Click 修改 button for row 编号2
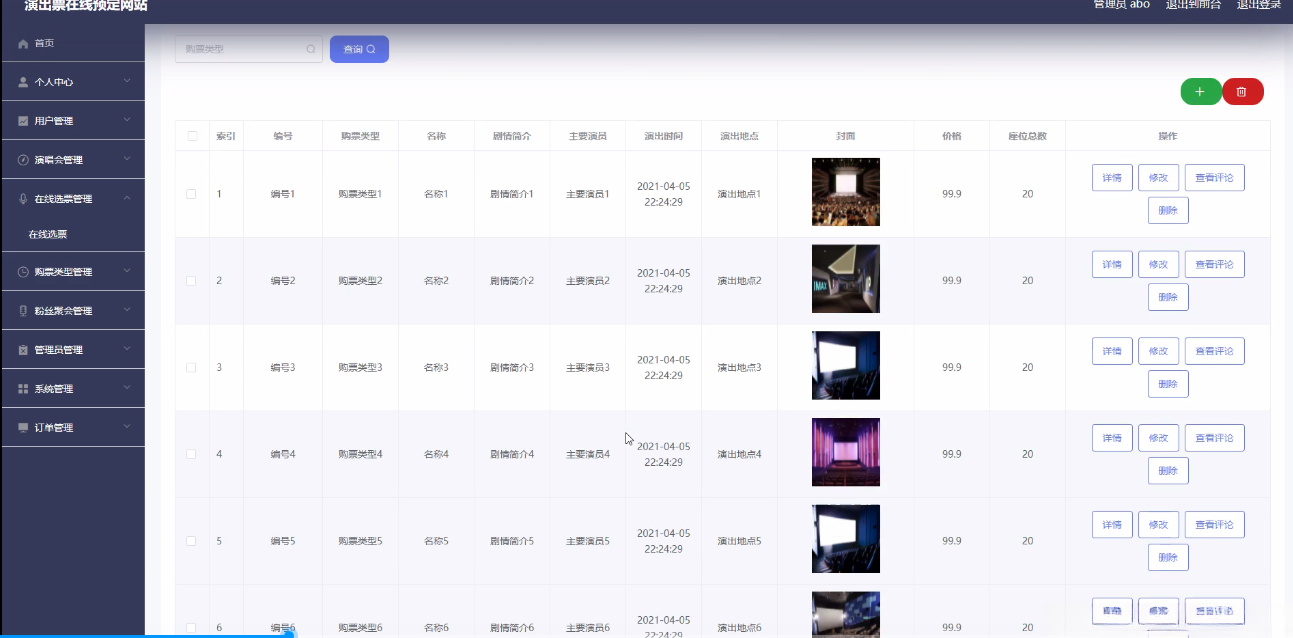1293x638 pixels. (1158, 265)
